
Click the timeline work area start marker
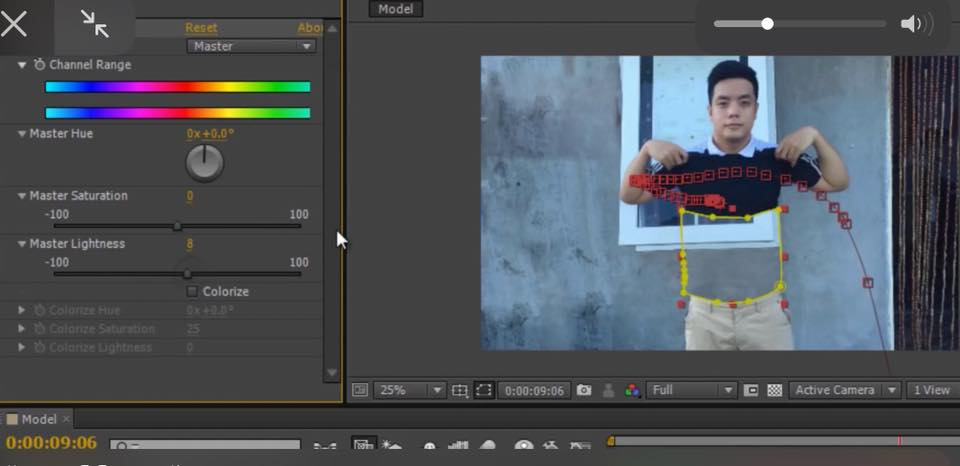610,440
